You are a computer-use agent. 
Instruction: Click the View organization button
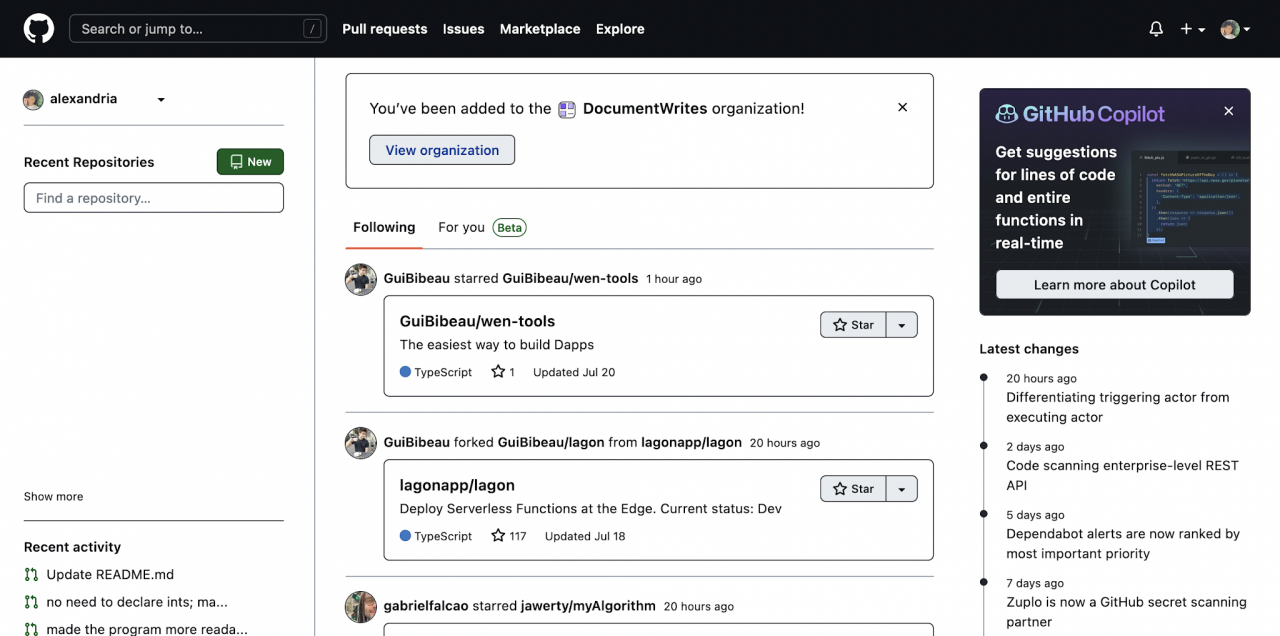tap(442, 150)
